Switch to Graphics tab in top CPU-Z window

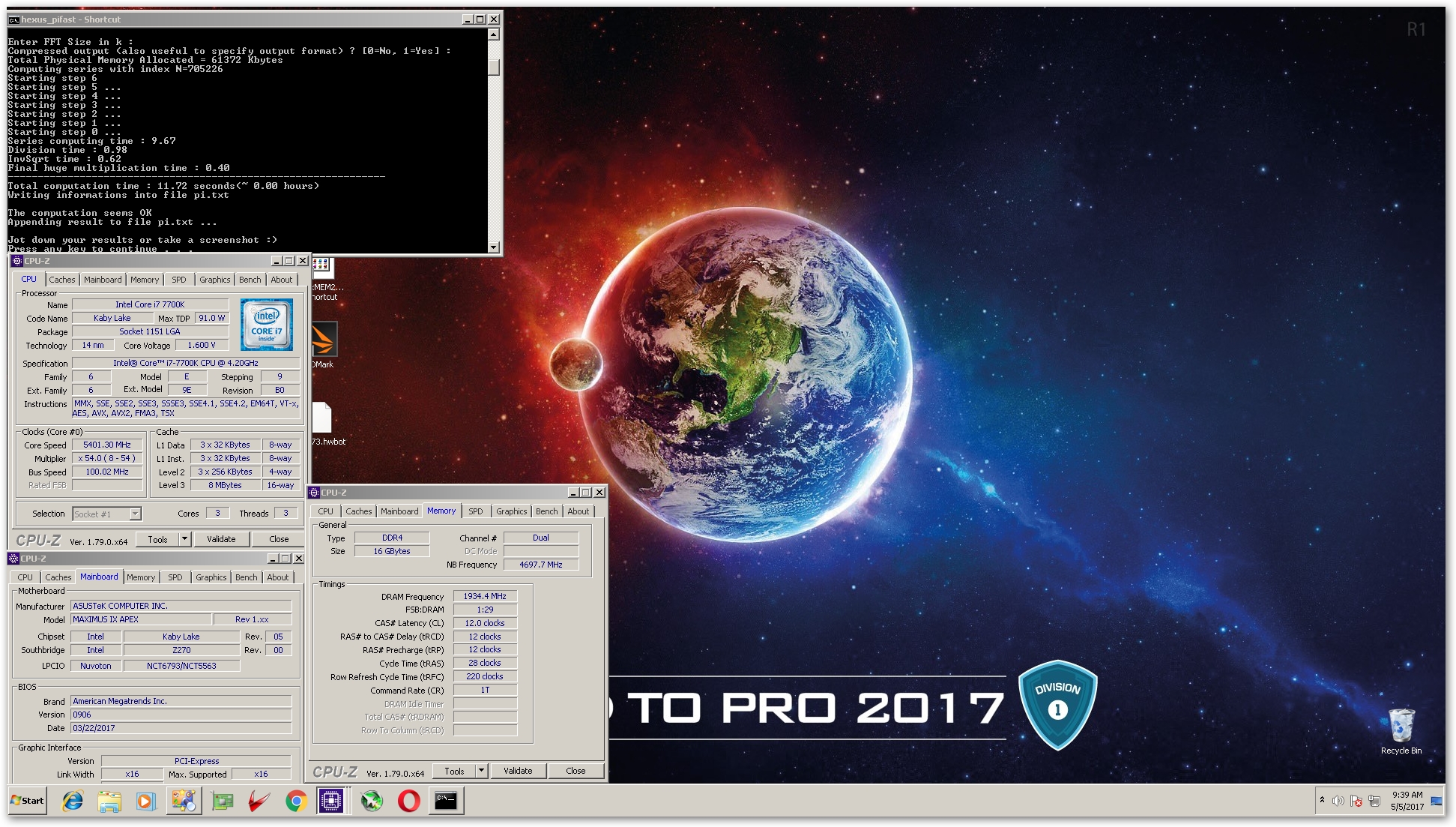click(215, 280)
